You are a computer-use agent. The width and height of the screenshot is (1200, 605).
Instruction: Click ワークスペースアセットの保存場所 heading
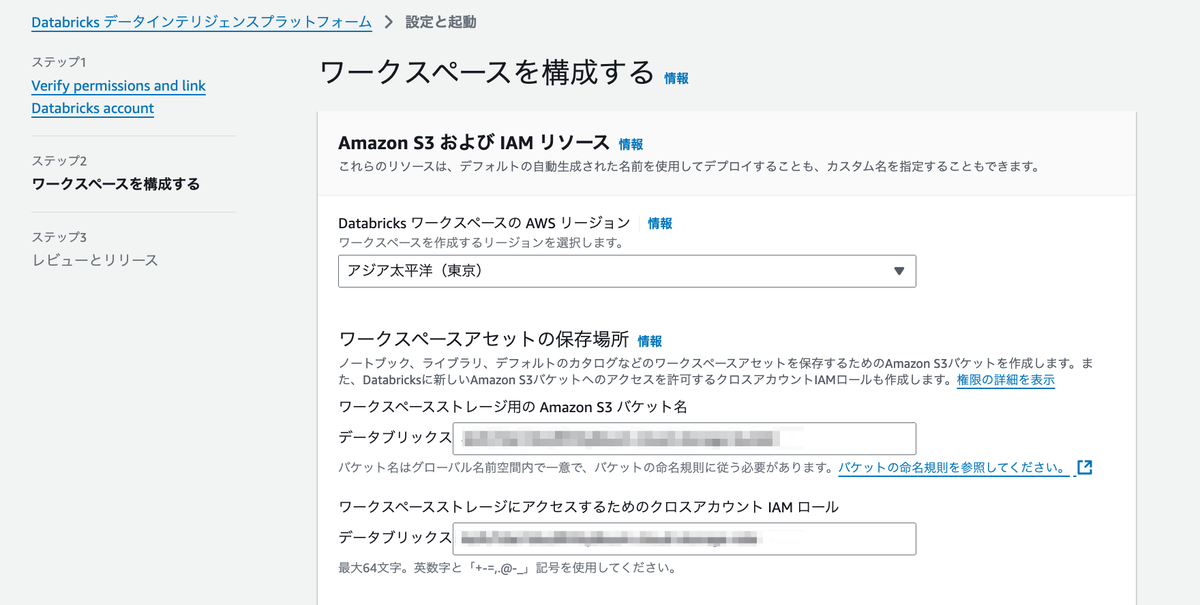(484, 339)
